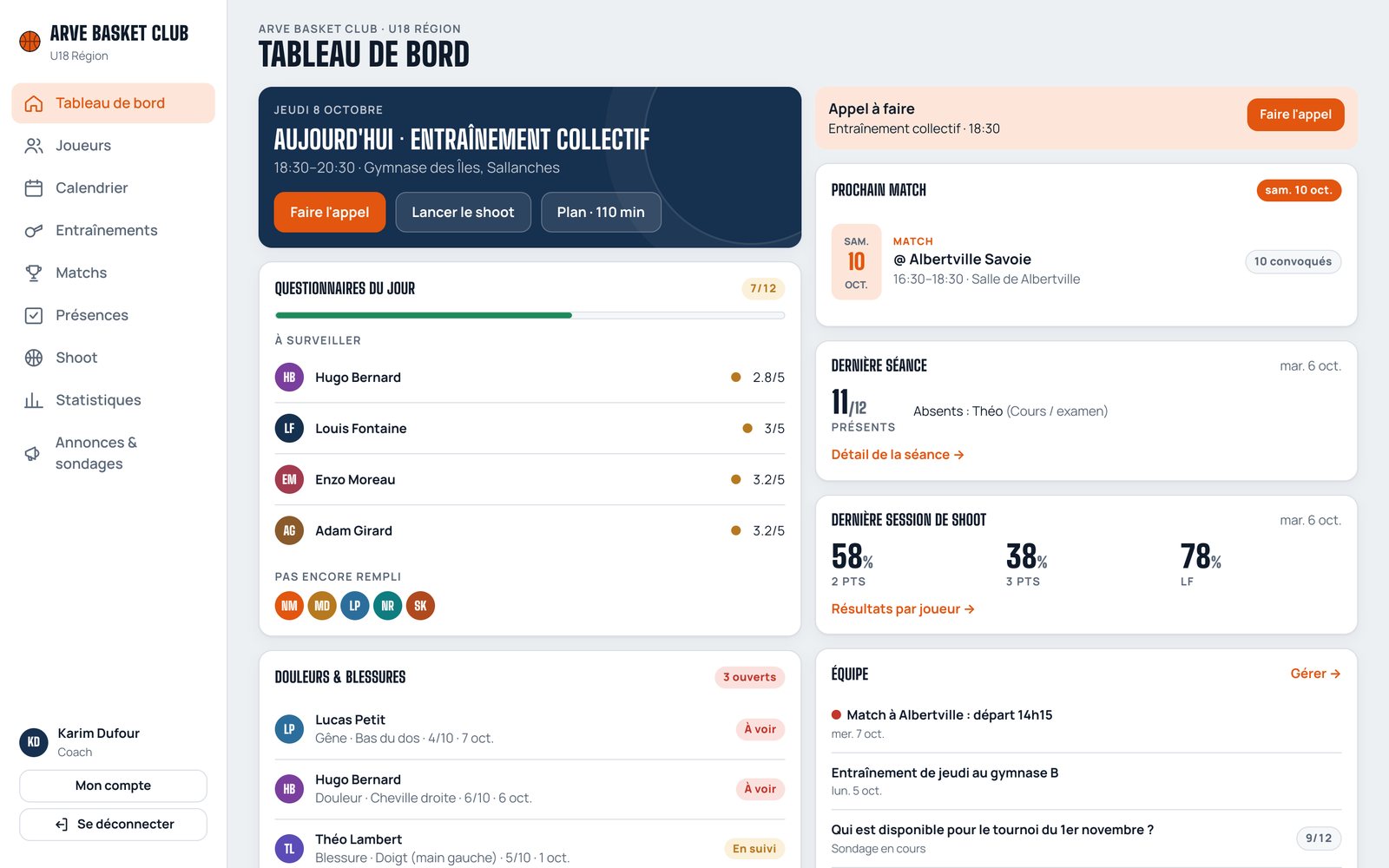This screenshot has height=868, width=1389.
Task: Open Matchs via the trophy icon
Action: pyautogui.click(x=34, y=273)
